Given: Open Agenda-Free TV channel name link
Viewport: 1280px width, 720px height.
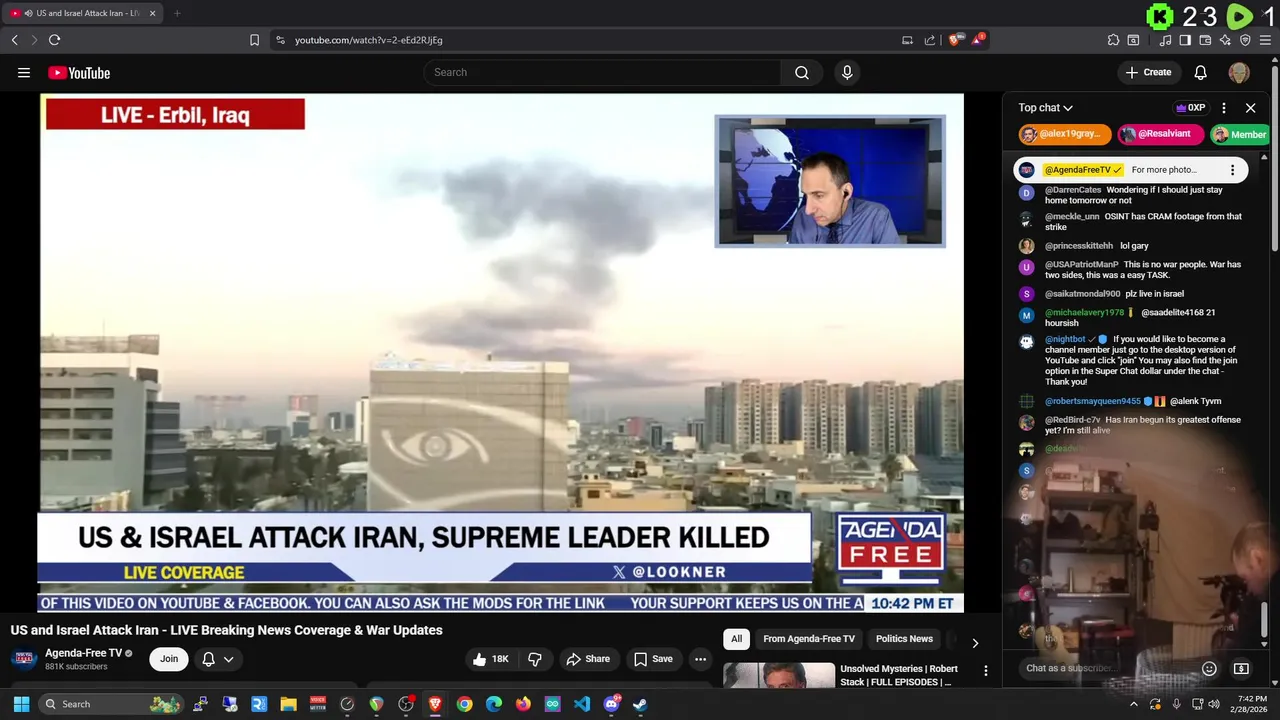Looking at the screenshot, I should pos(83,653).
